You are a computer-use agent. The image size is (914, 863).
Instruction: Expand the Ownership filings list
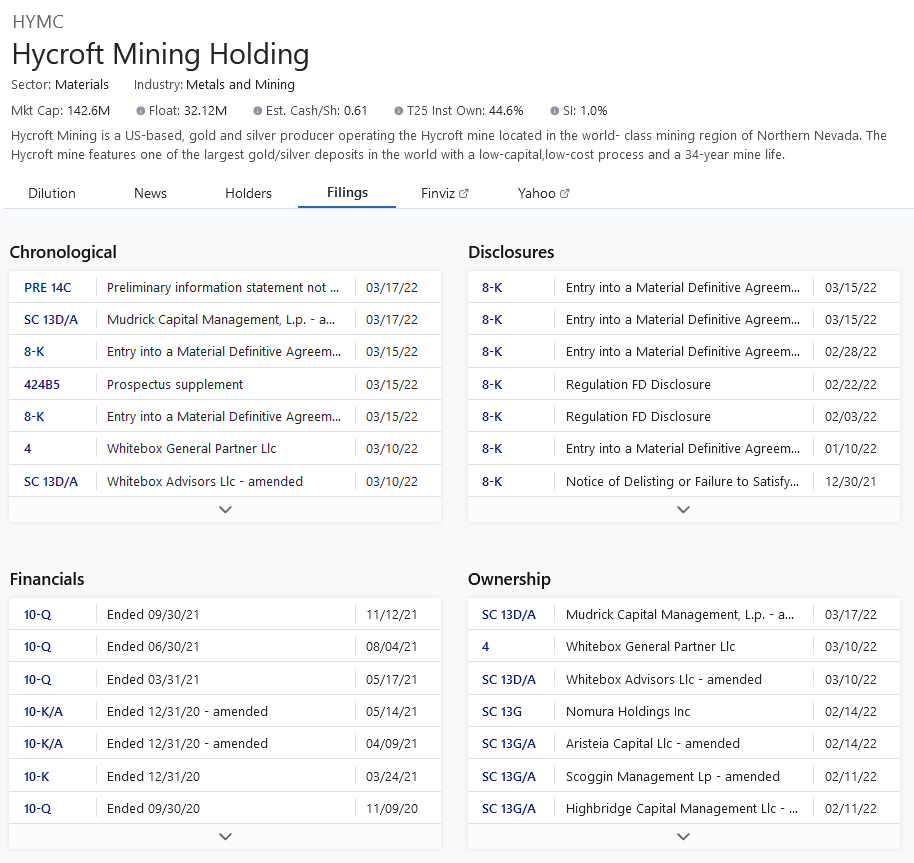[684, 836]
